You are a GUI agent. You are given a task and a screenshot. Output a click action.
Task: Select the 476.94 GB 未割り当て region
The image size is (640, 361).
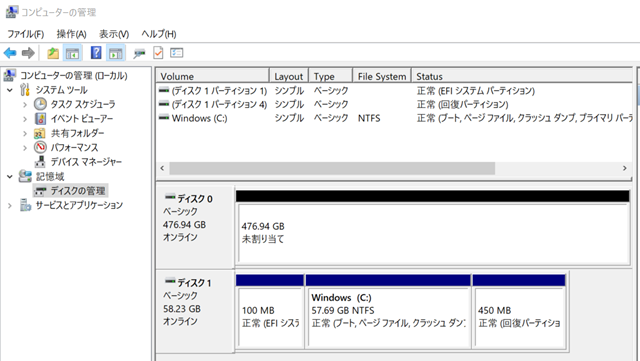[433, 228]
